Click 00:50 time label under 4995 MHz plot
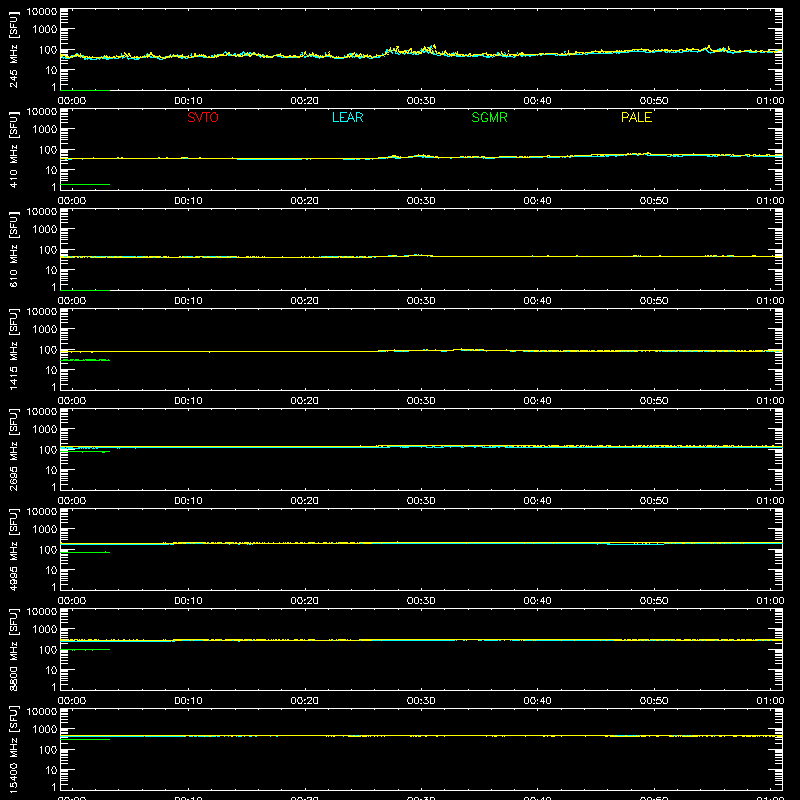 (654, 601)
